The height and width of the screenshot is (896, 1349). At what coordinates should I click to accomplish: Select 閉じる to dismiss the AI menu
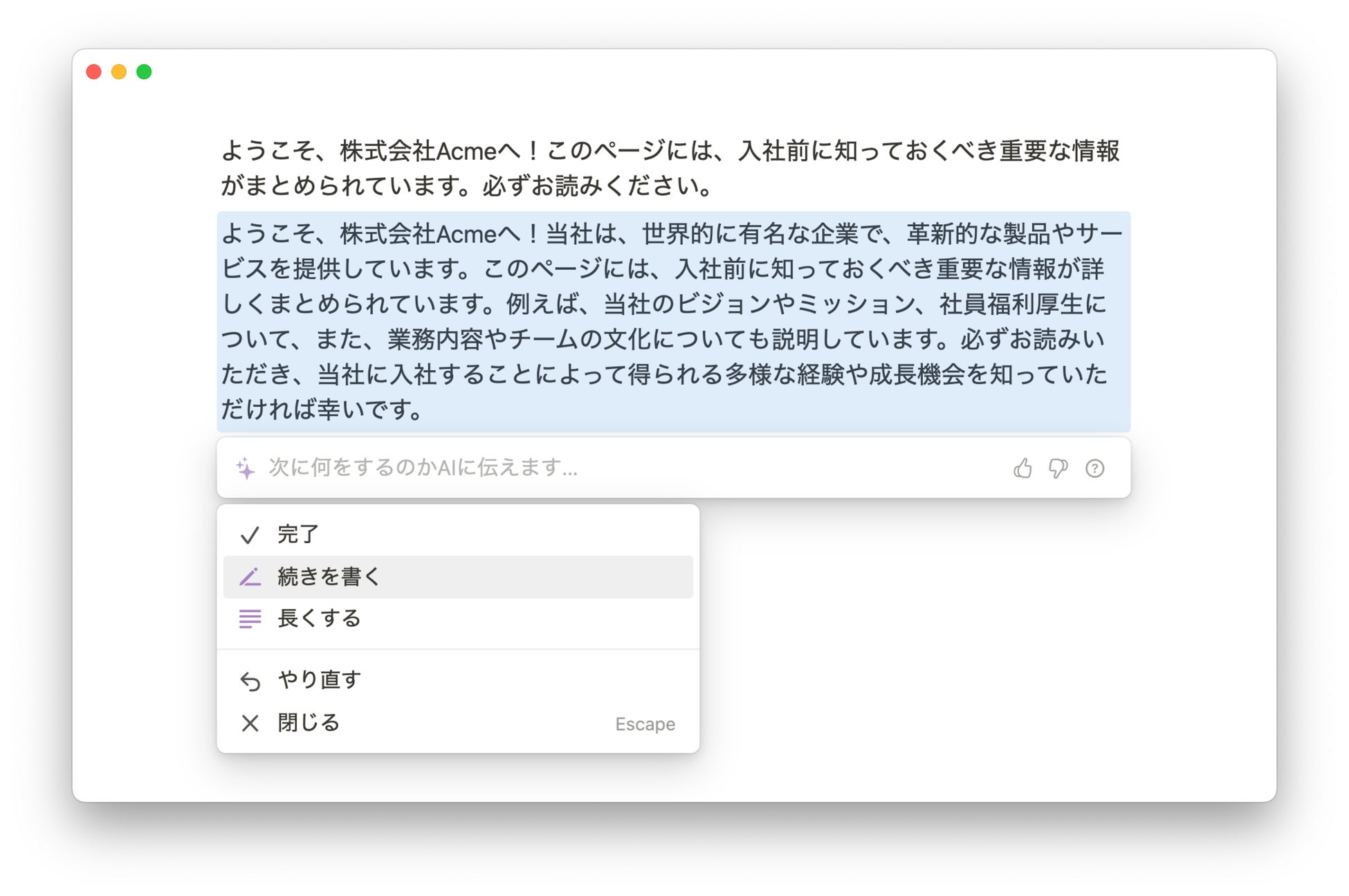click(x=309, y=723)
